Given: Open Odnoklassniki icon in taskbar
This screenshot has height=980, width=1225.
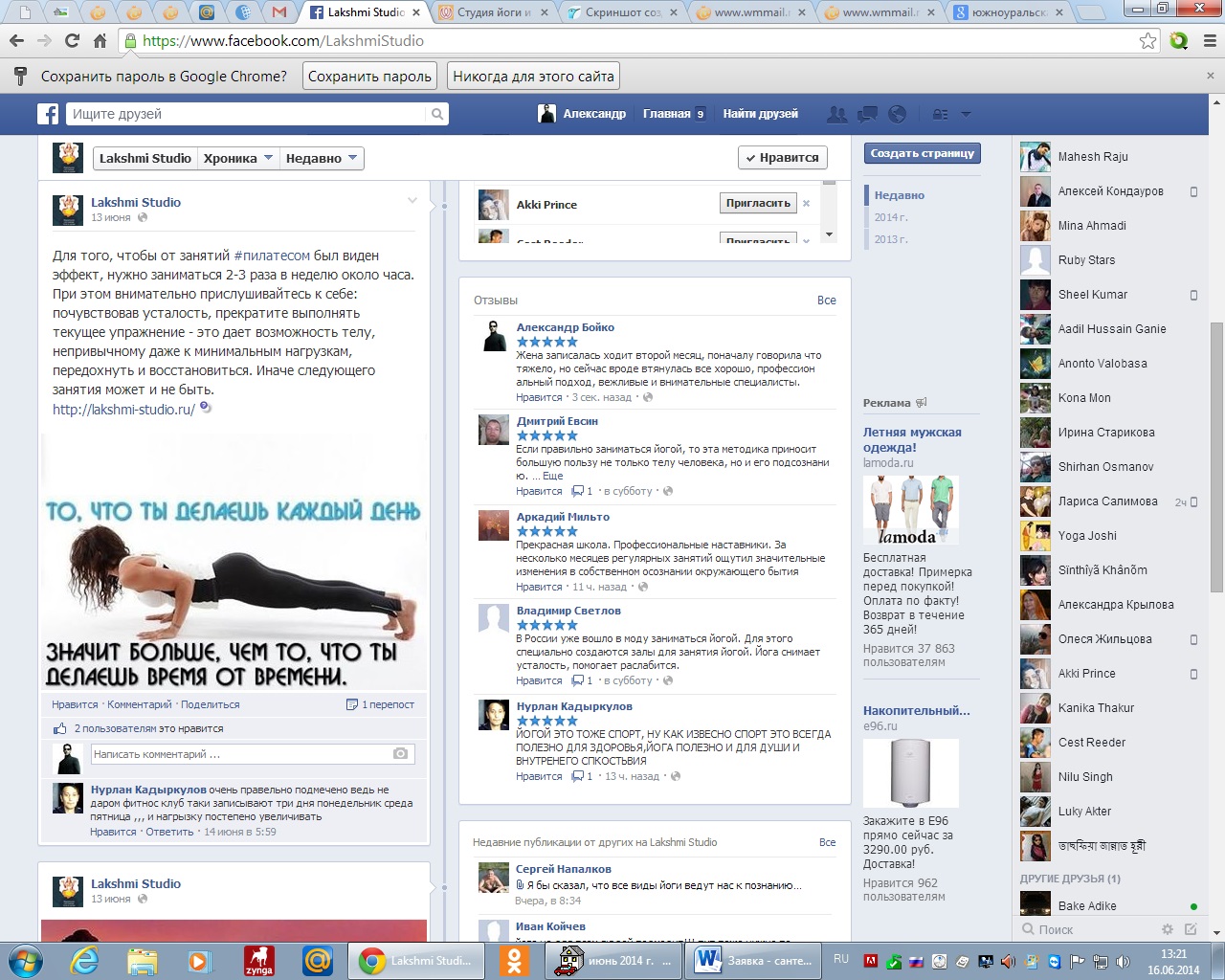Looking at the screenshot, I should tap(515, 960).
